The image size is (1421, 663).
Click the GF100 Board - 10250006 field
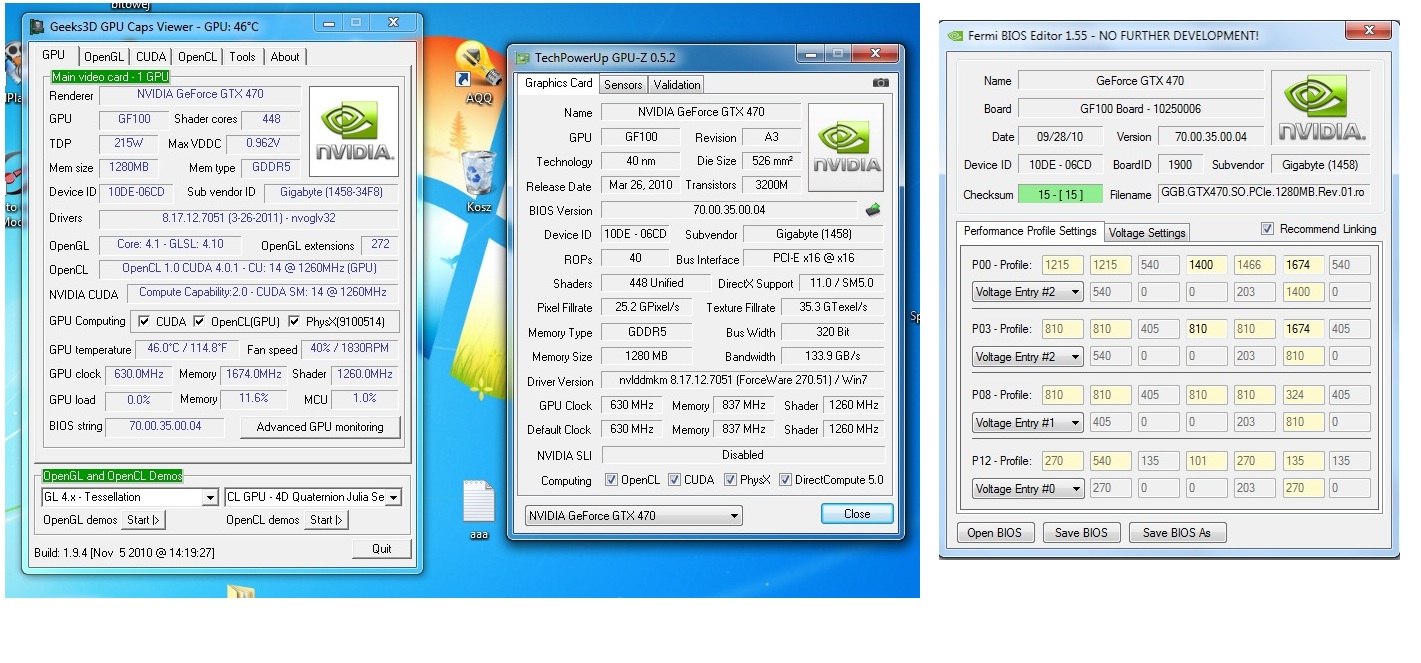coord(1140,108)
